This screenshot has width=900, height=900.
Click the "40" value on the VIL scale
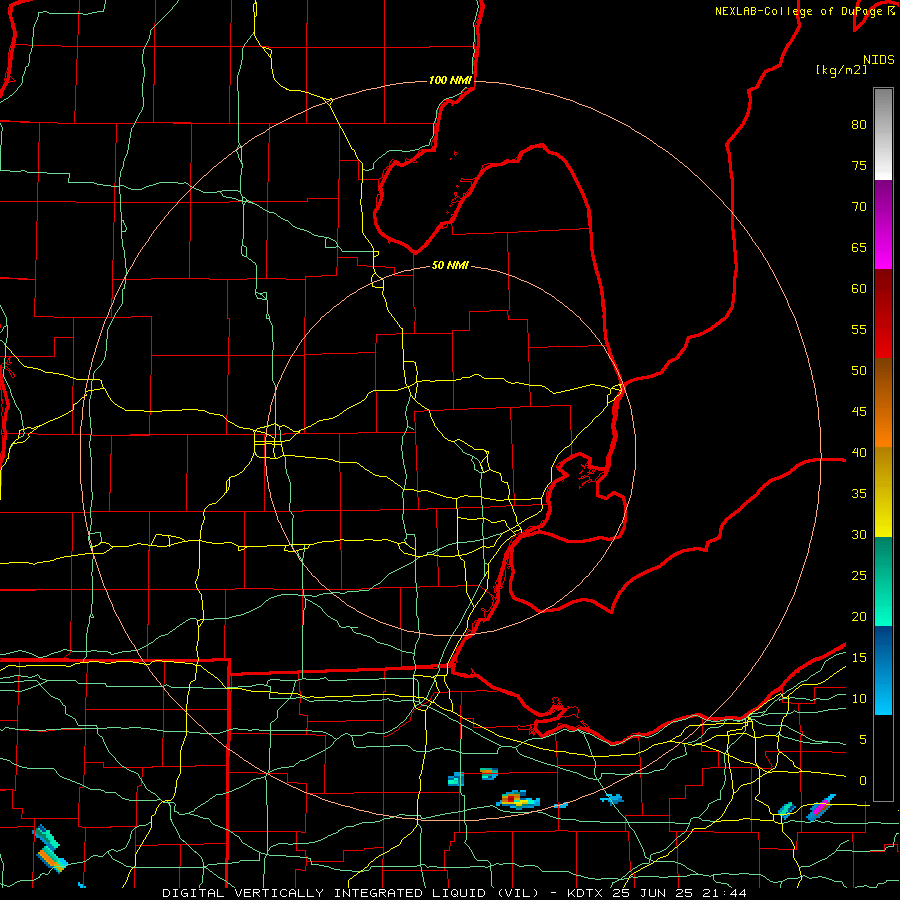click(x=859, y=453)
